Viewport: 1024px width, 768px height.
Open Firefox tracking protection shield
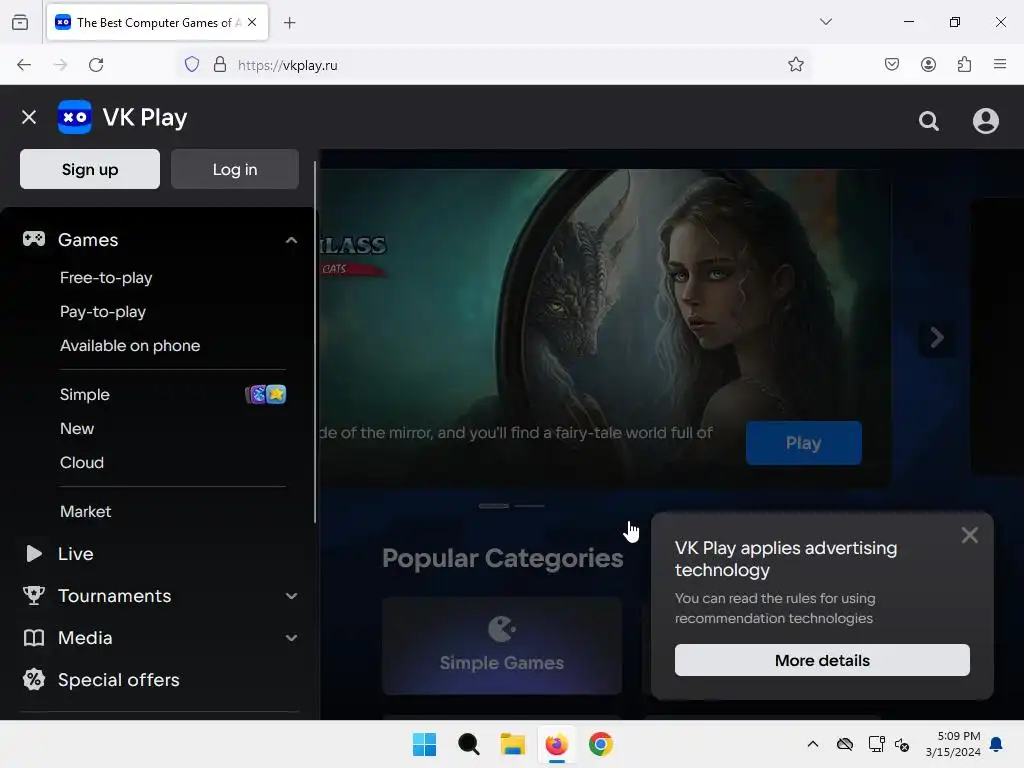(191, 65)
